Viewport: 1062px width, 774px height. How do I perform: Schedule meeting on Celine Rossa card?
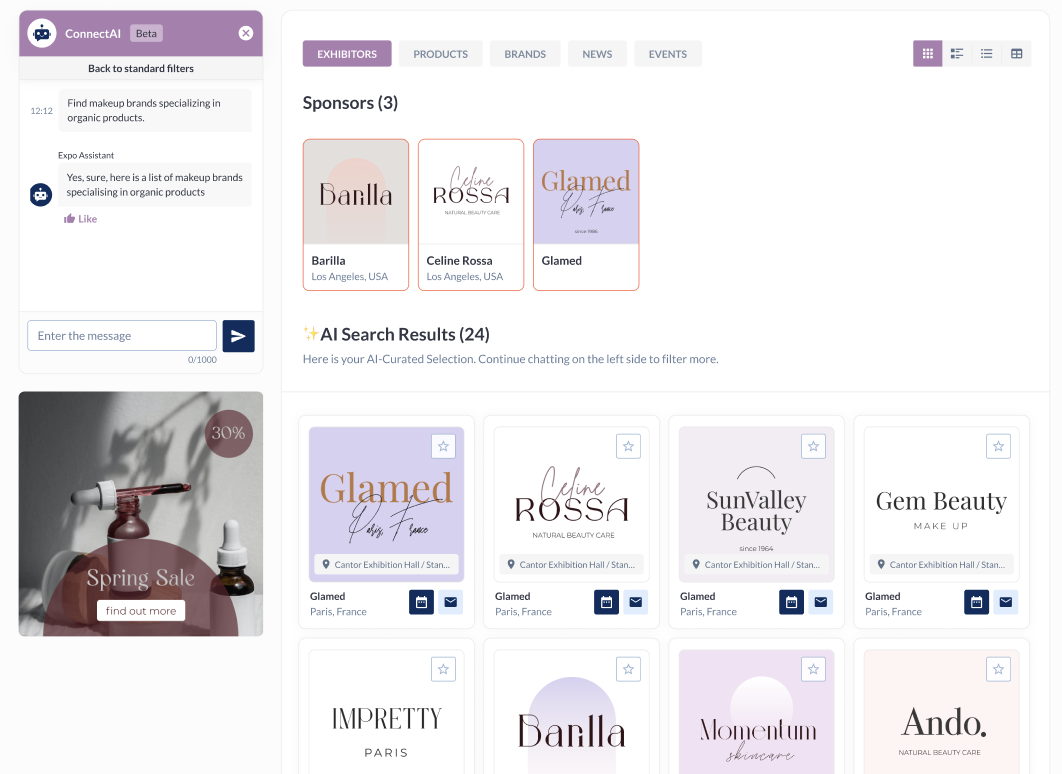pos(606,602)
